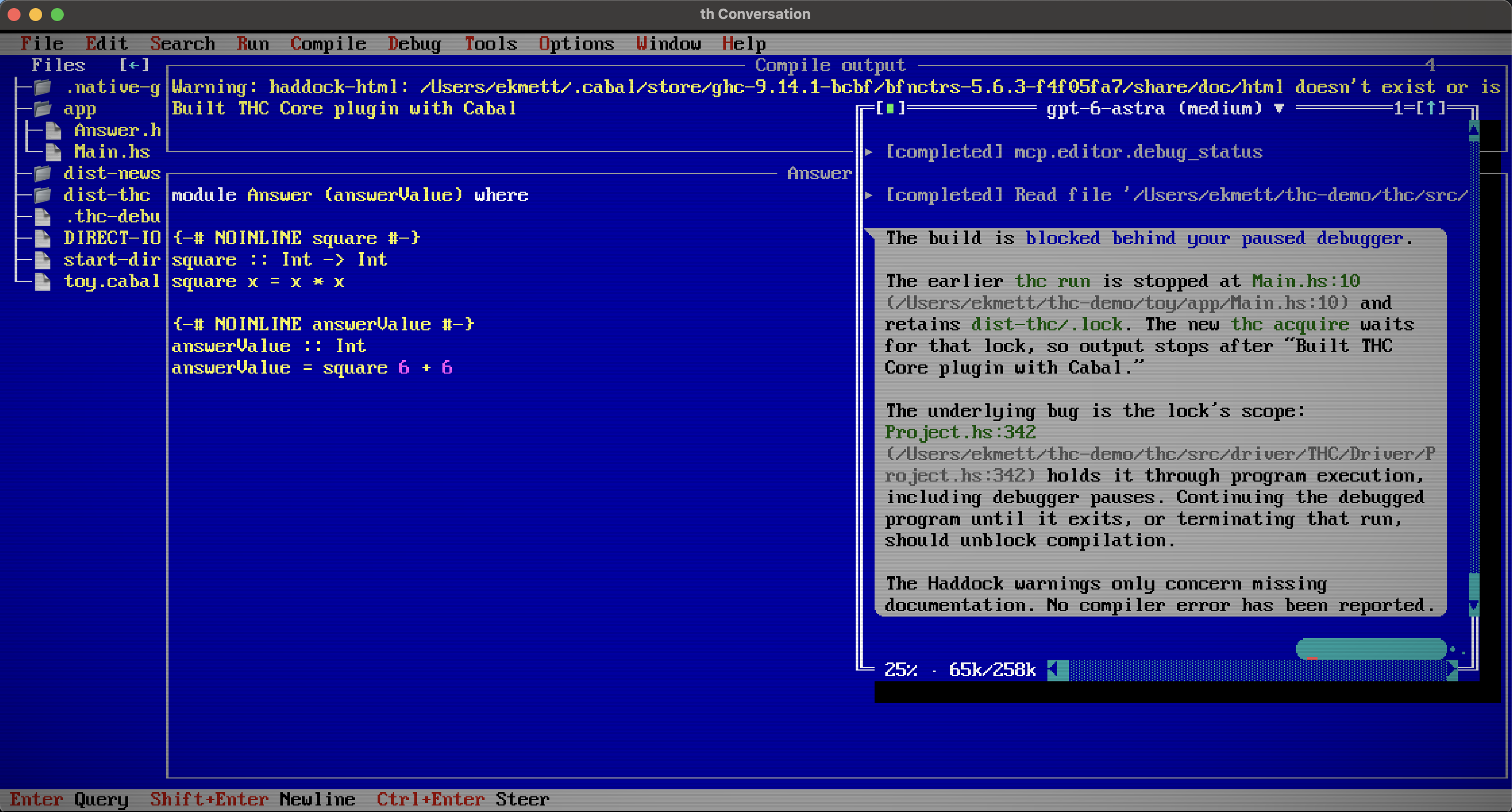Click the 'Built THC Core plugin with Cabal' line
Screen dimensions: 1512x812
click(x=344, y=109)
